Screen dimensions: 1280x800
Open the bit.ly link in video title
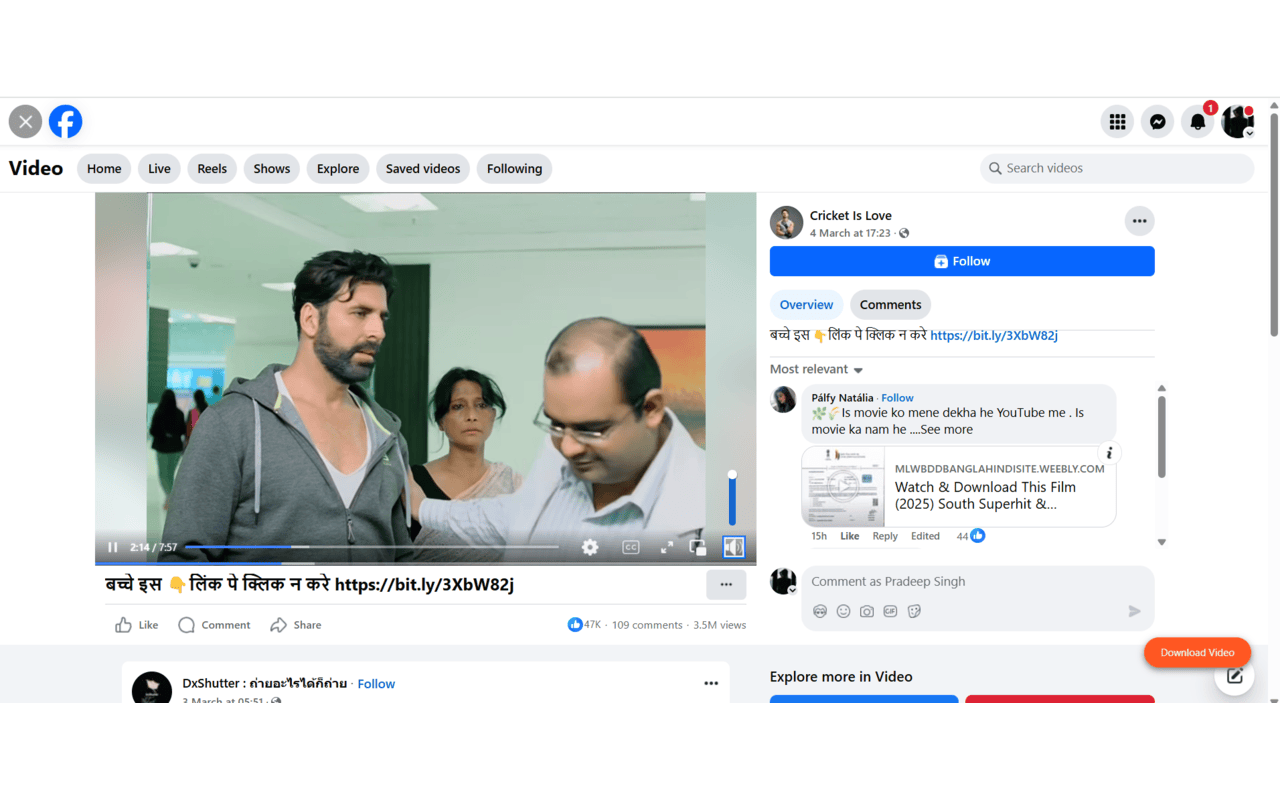424,584
